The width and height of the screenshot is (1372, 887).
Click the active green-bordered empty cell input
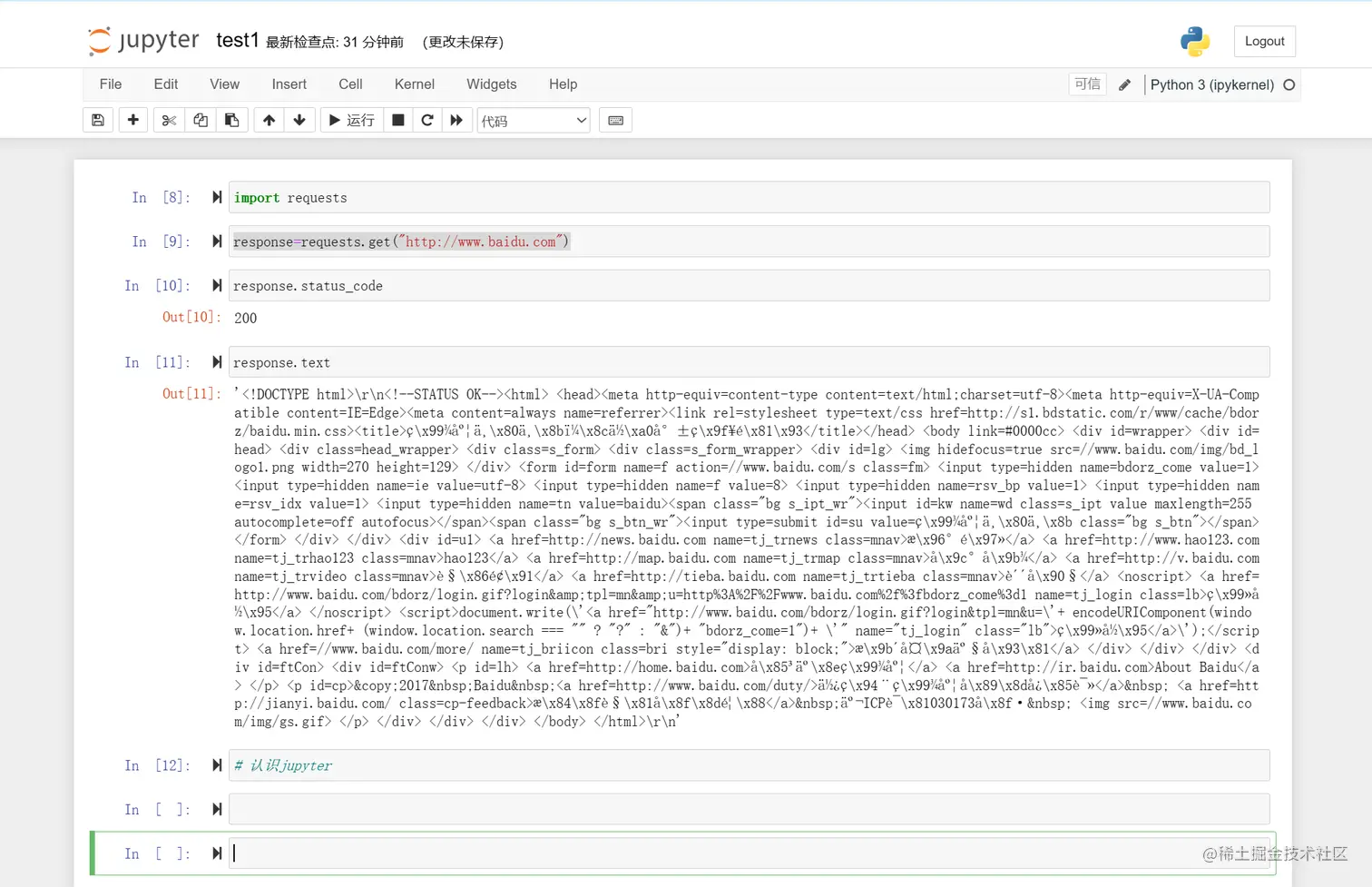[x=749, y=853]
